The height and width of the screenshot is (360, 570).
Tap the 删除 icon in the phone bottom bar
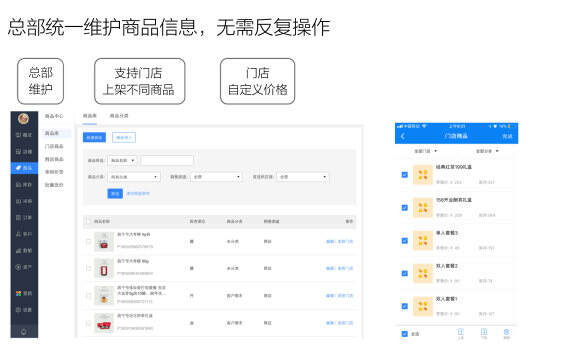(506, 333)
